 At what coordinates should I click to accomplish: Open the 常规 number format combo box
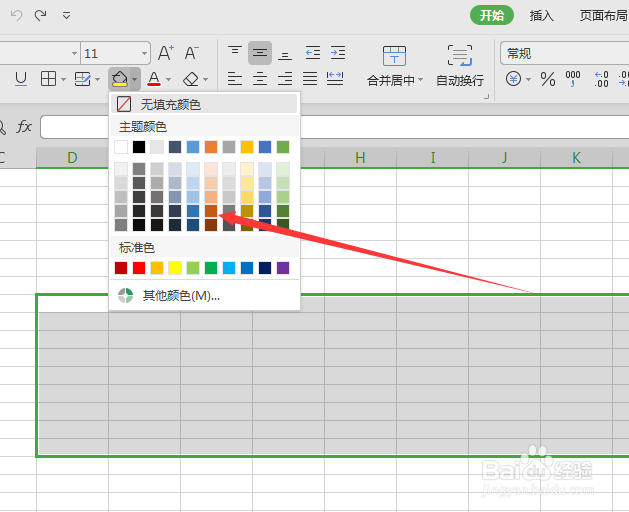565,53
